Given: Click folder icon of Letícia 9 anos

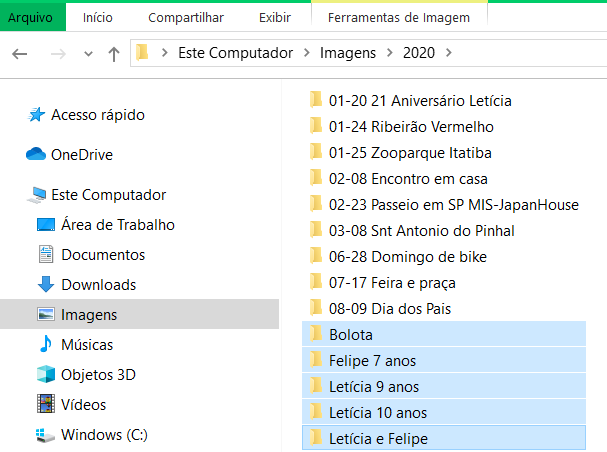Looking at the screenshot, I should 316,385.
